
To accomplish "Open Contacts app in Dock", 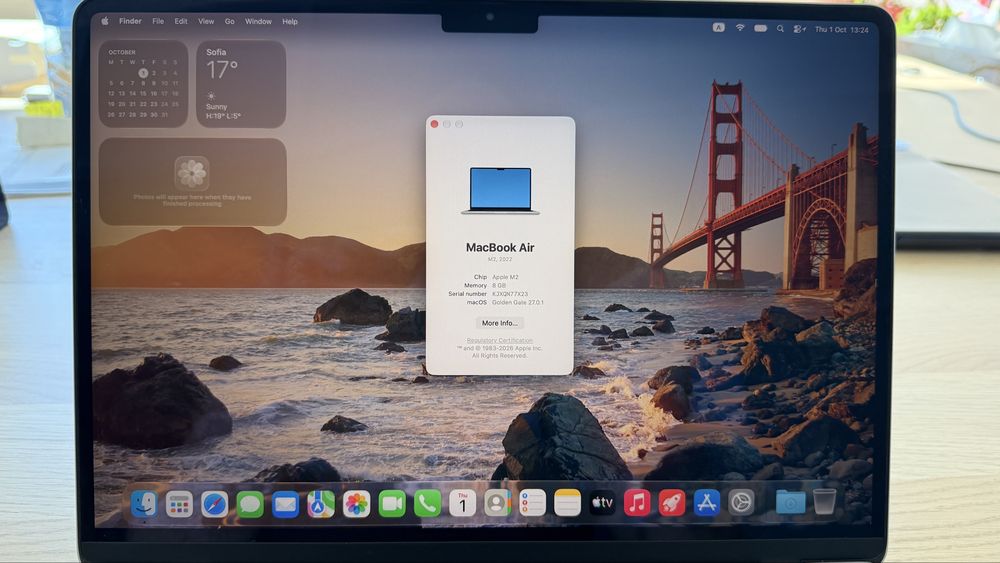I will (497, 504).
